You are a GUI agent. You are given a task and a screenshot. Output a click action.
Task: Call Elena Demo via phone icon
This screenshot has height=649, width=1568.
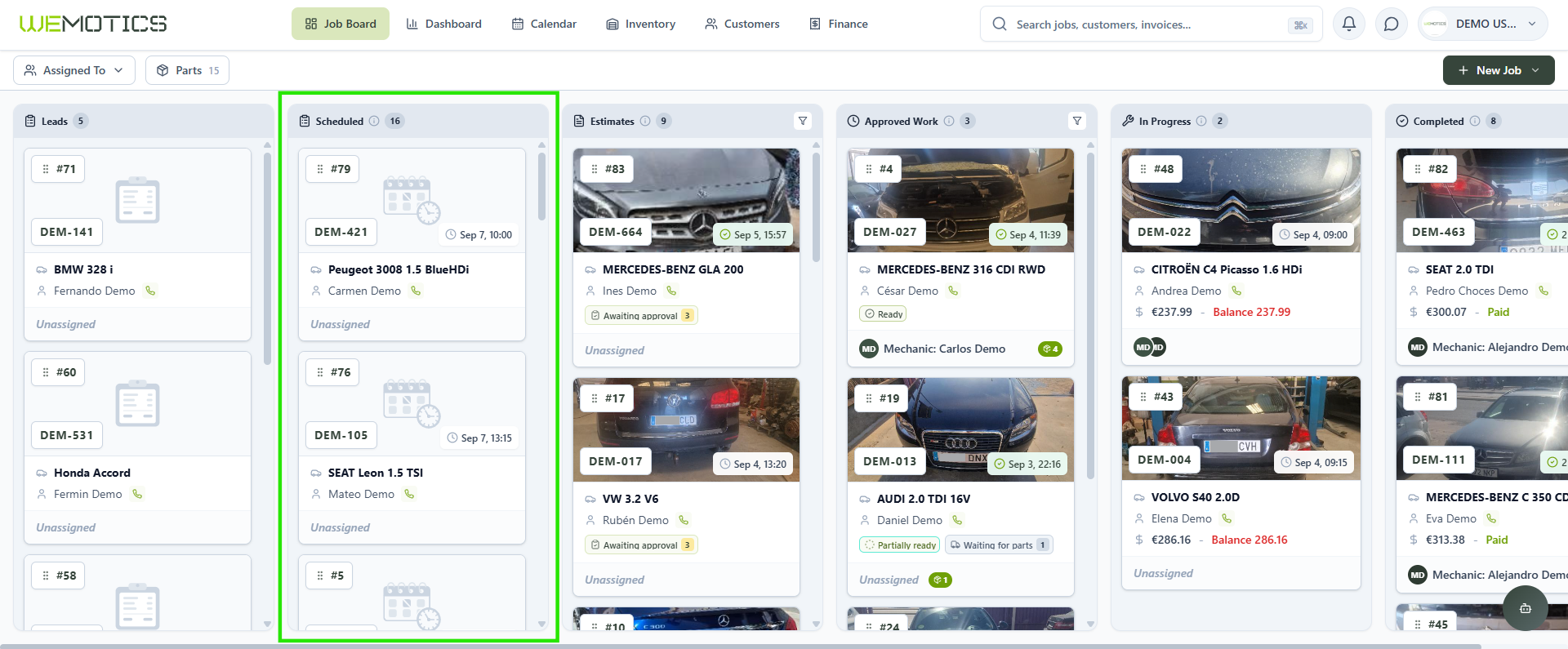[1227, 518]
